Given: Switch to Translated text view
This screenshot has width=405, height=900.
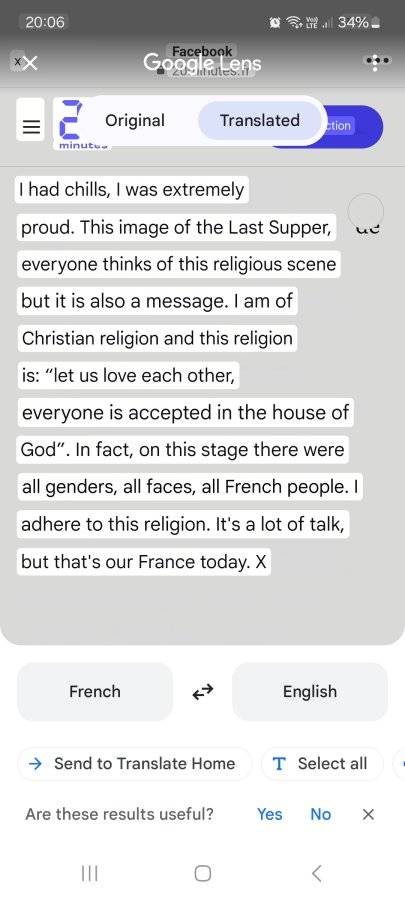Looking at the screenshot, I should click(260, 121).
